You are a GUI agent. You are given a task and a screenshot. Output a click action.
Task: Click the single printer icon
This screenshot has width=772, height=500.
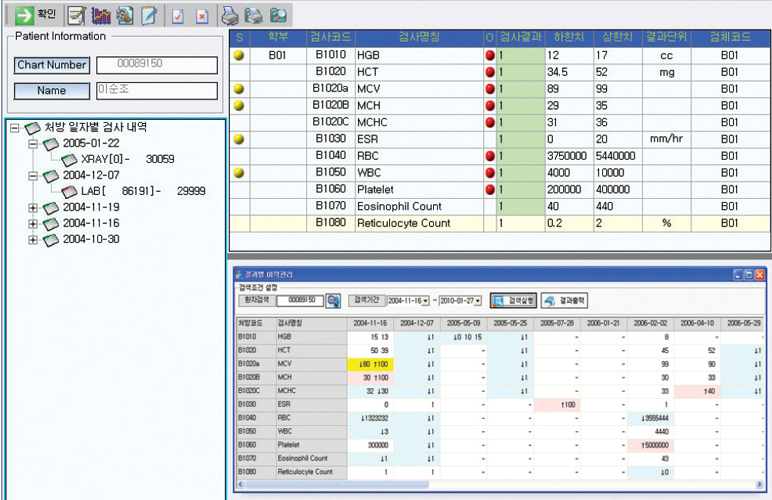(x=229, y=15)
